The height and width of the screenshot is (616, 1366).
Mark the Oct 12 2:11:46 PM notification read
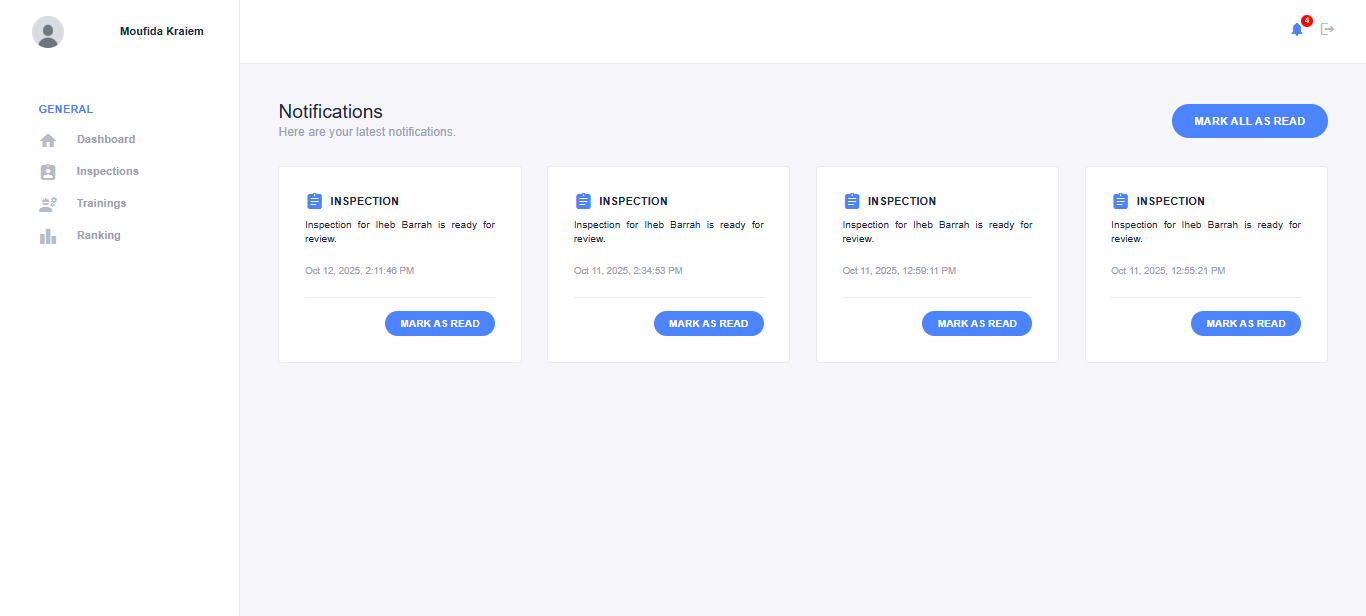(x=440, y=324)
